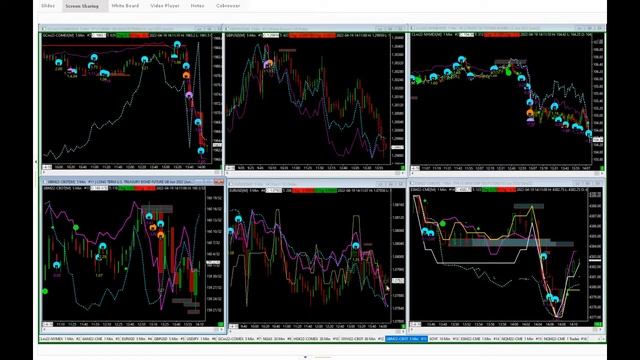Switch to the Slides tab
Image resolution: width=640 pixels, height=360 pixels.
pyautogui.click(x=48, y=6)
